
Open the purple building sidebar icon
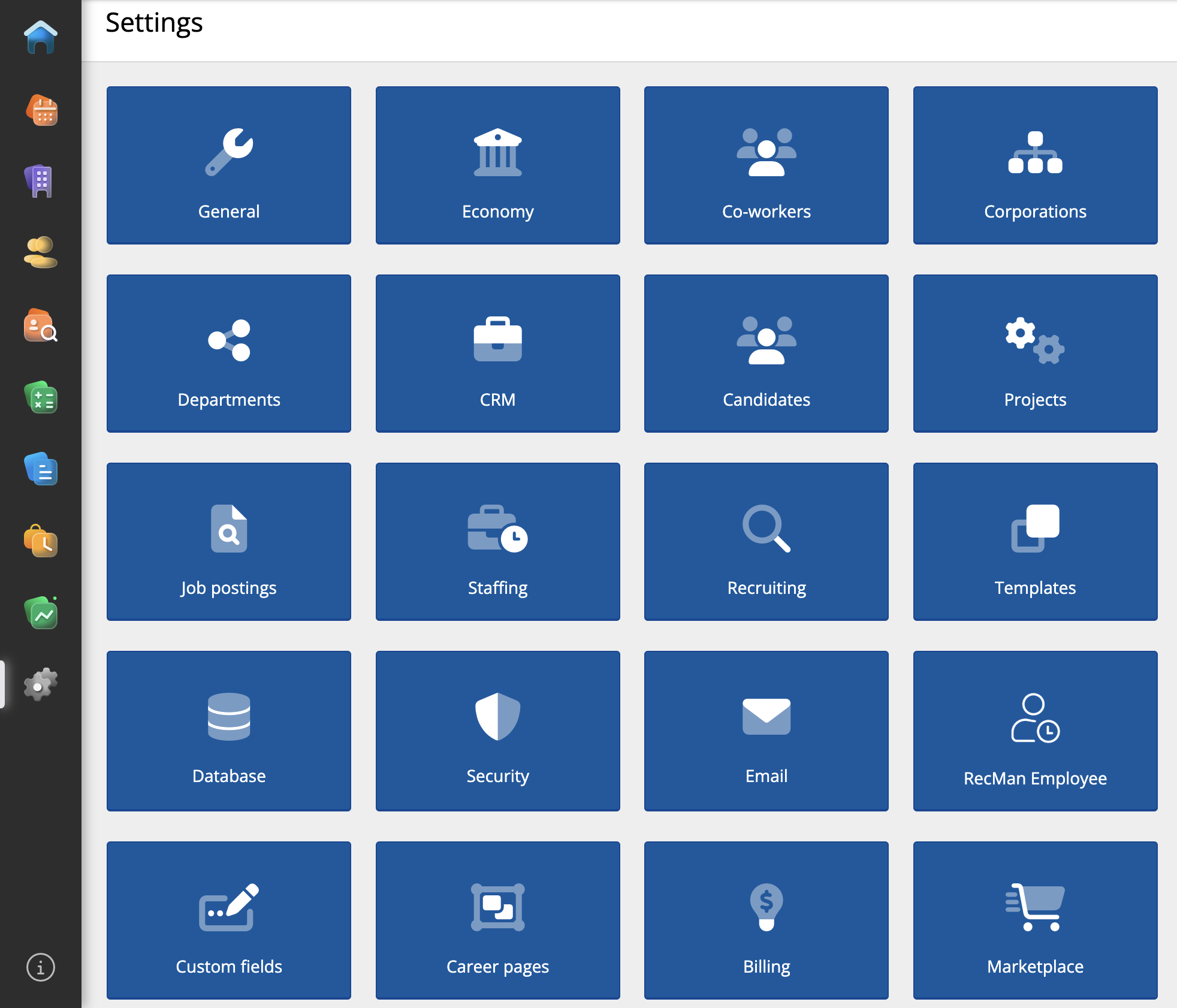40,181
